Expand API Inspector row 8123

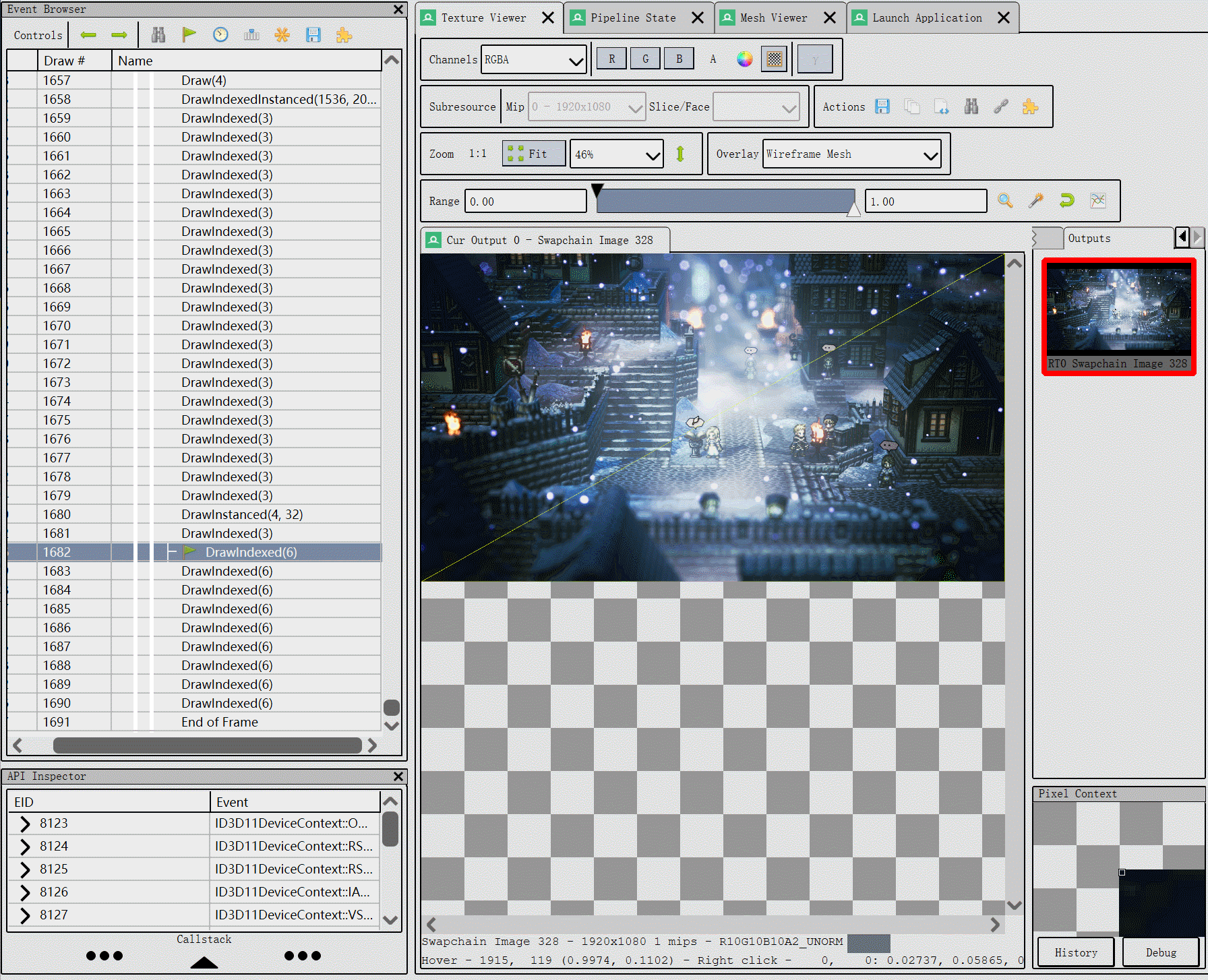[x=25, y=824]
